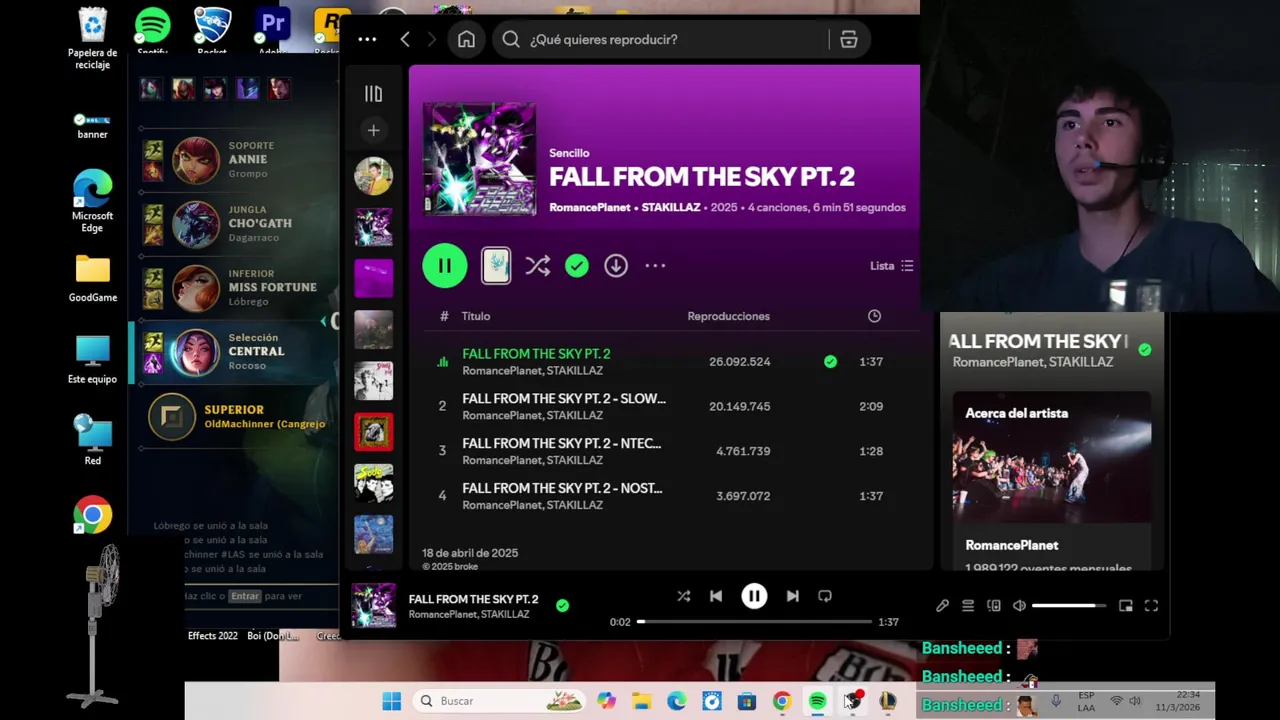Skip to the next track
The image size is (1280, 720).
click(792, 596)
